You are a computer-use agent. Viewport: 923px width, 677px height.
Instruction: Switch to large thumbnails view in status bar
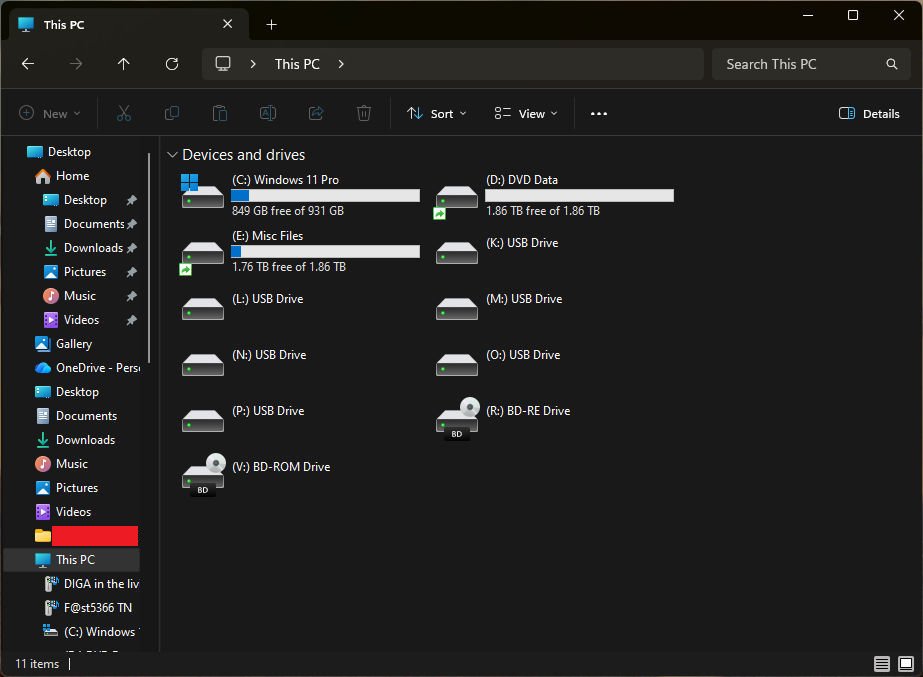(x=906, y=664)
